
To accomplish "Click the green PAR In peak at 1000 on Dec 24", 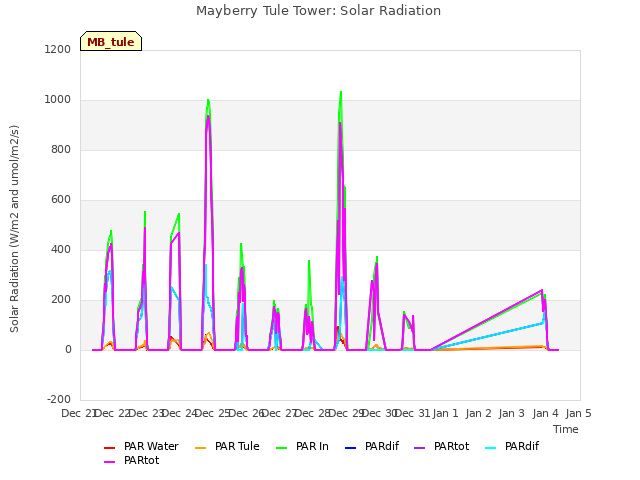I will pyautogui.click(x=208, y=100).
